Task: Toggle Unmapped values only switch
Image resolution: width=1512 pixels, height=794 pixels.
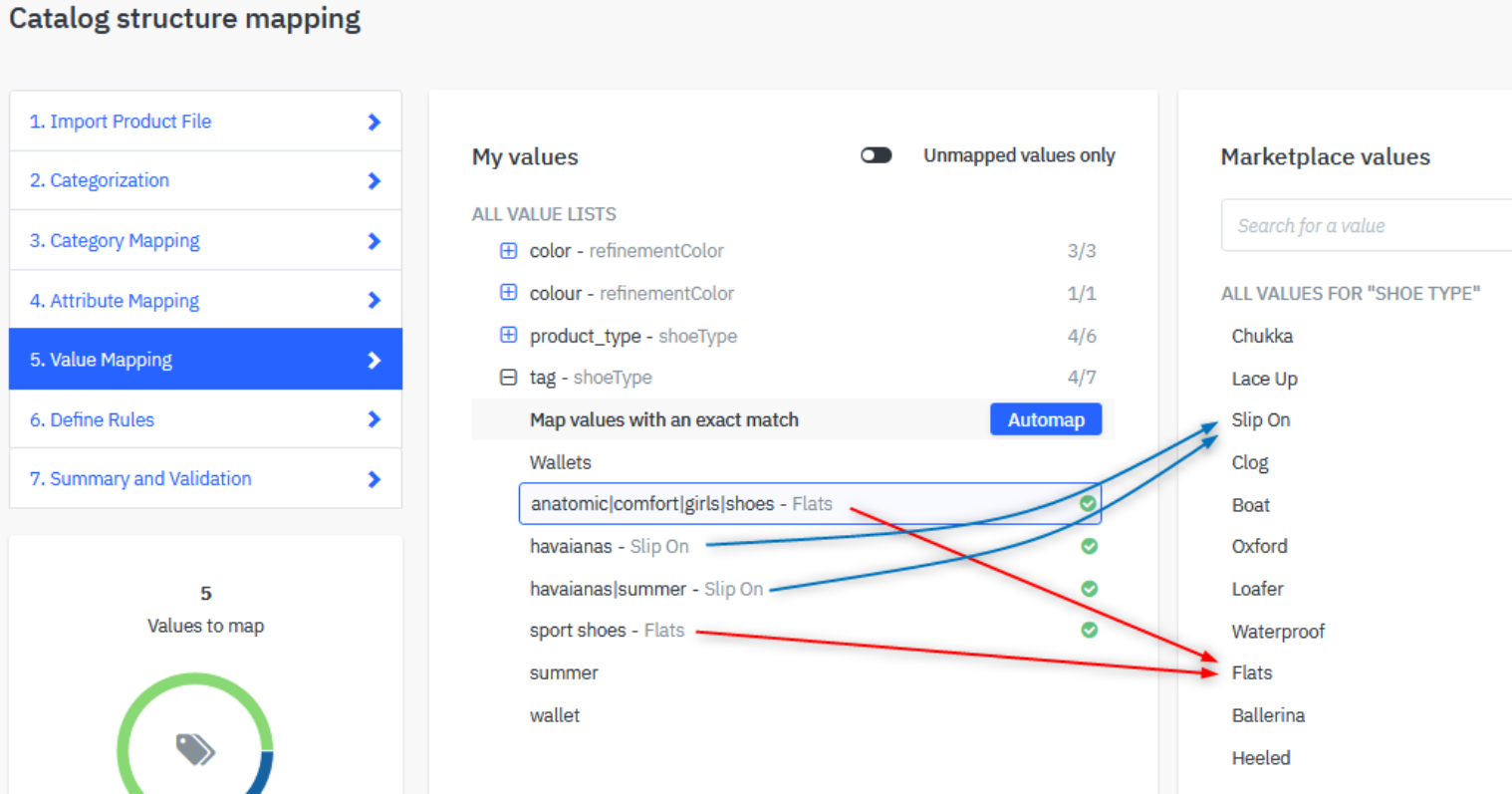Action: point(877,155)
